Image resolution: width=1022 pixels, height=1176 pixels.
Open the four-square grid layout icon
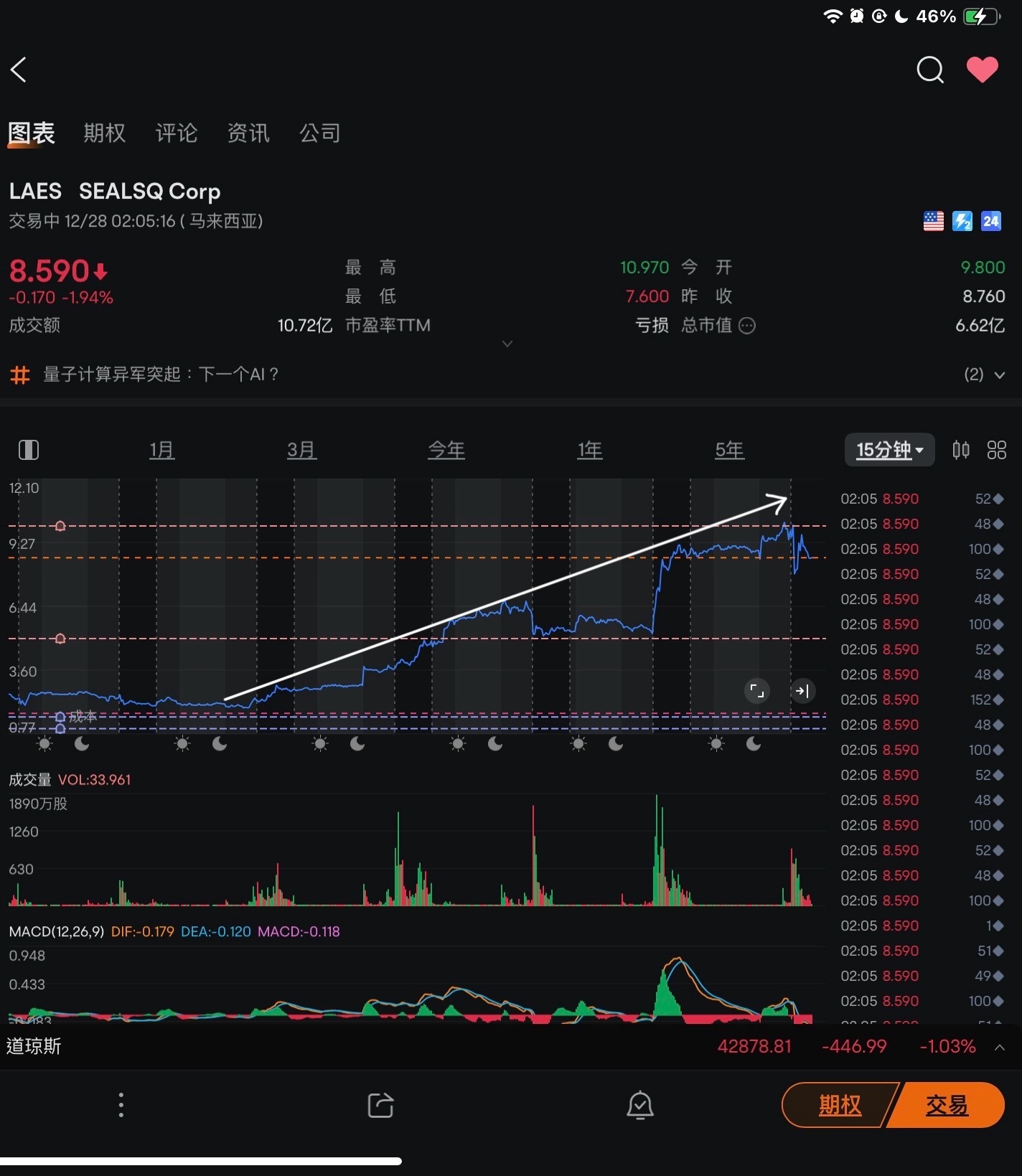tap(997, 450)
